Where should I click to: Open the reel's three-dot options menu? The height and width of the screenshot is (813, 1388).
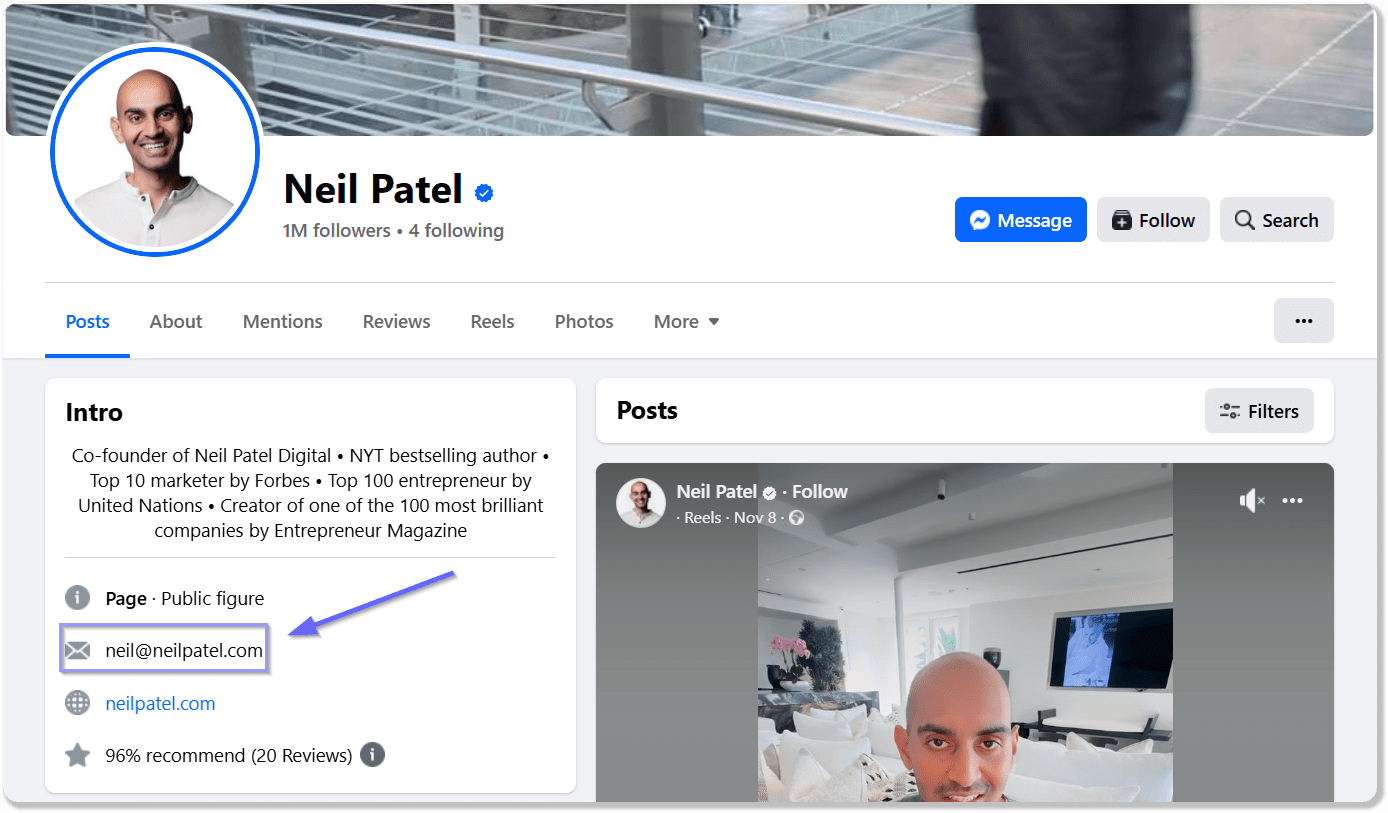coord(1293,500)
